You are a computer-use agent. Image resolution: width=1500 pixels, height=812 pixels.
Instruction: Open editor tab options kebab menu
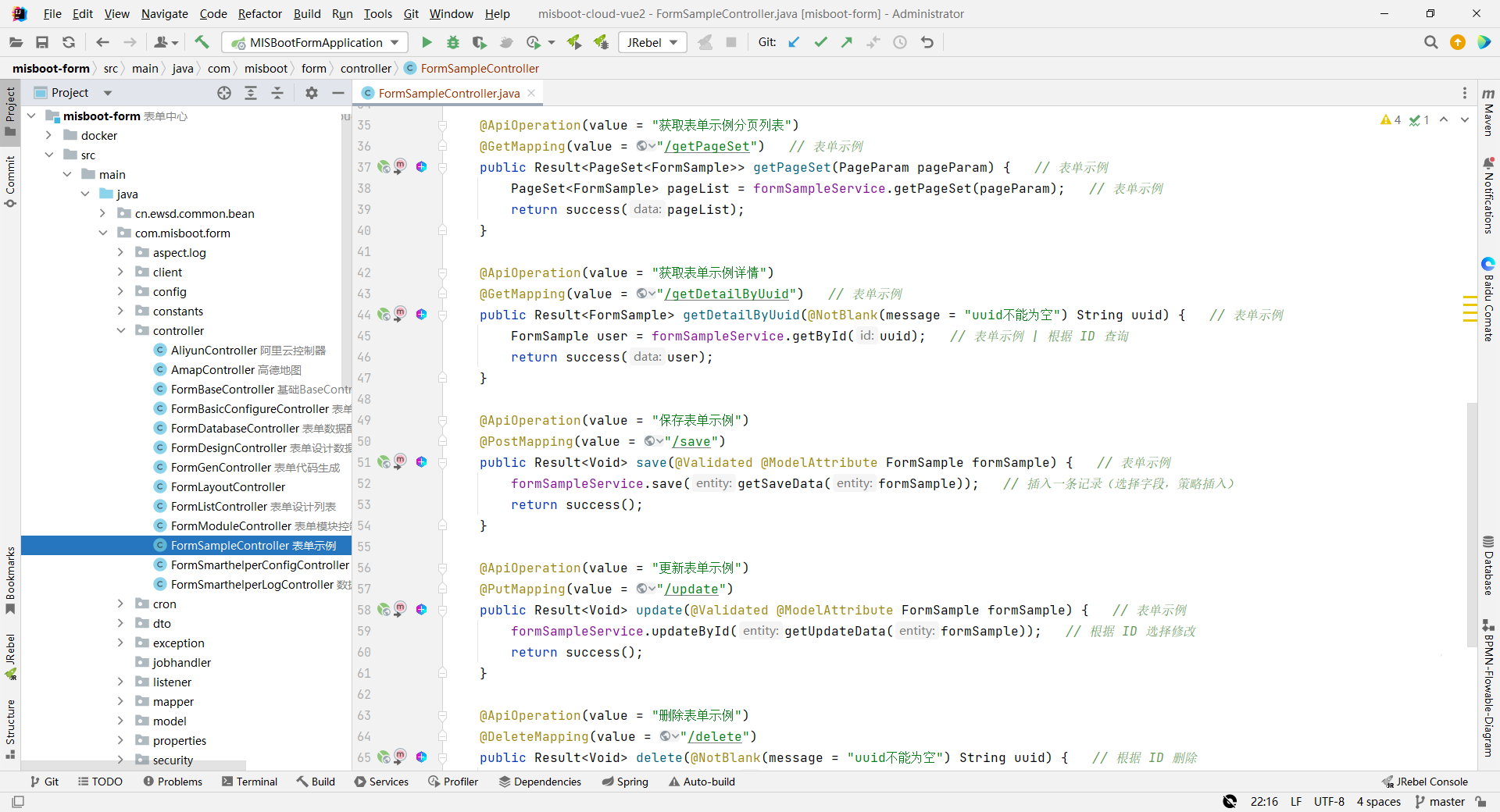[1465, 93]
